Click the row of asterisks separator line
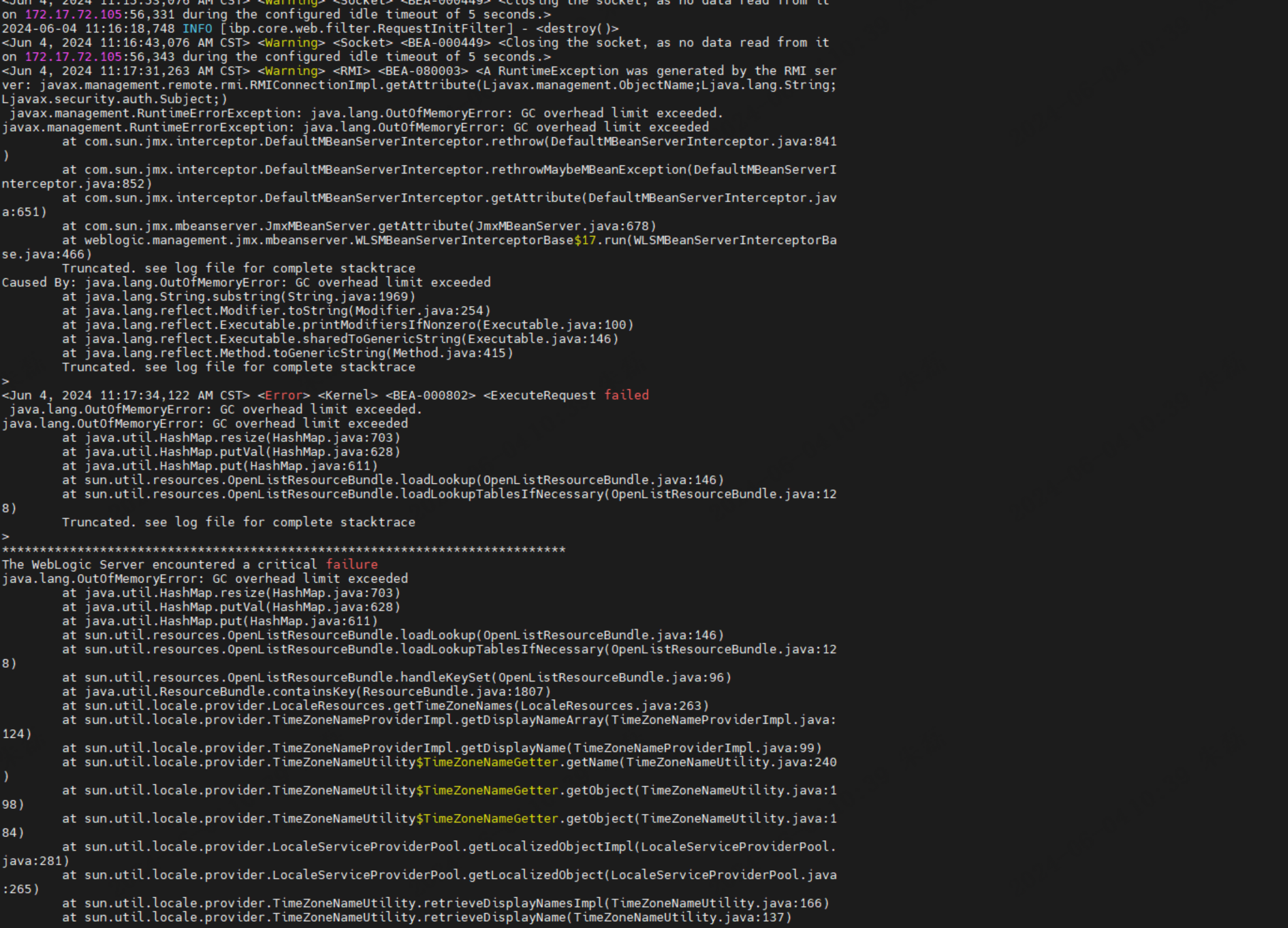 pos(283,551)
